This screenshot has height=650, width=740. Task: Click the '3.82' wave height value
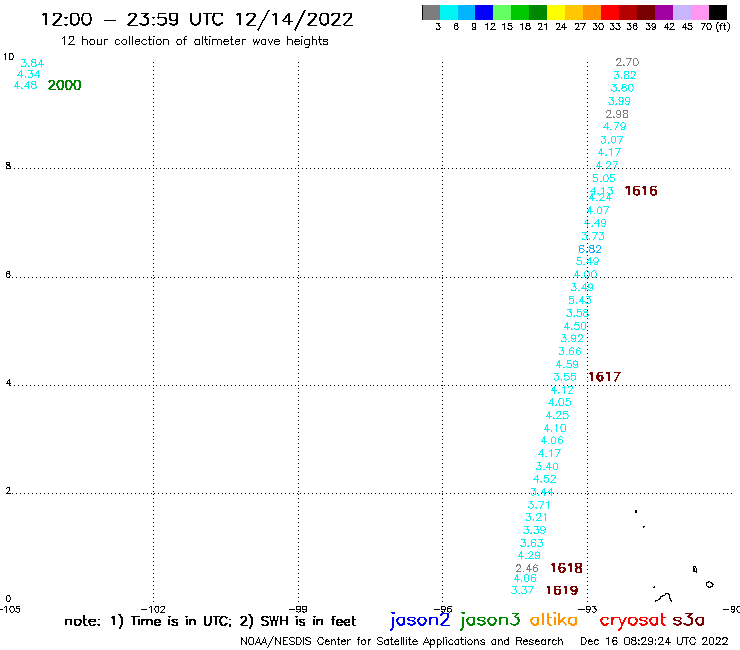(x=625, y=75)
